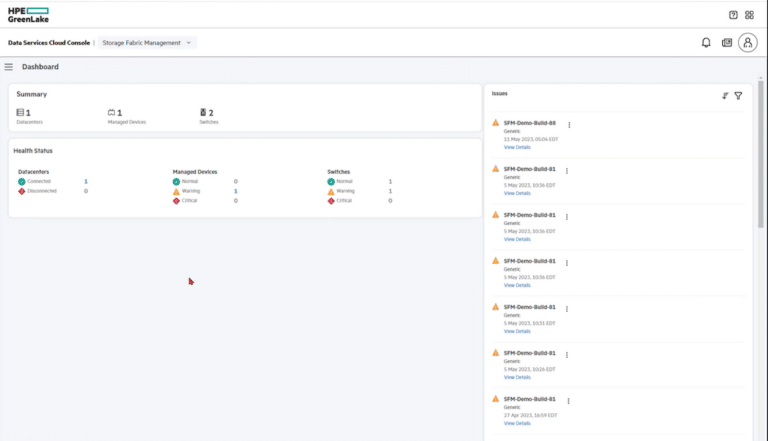Click the Switches heading in Health Status
This screenshot has width=768, height=441.
click(338, 172)
